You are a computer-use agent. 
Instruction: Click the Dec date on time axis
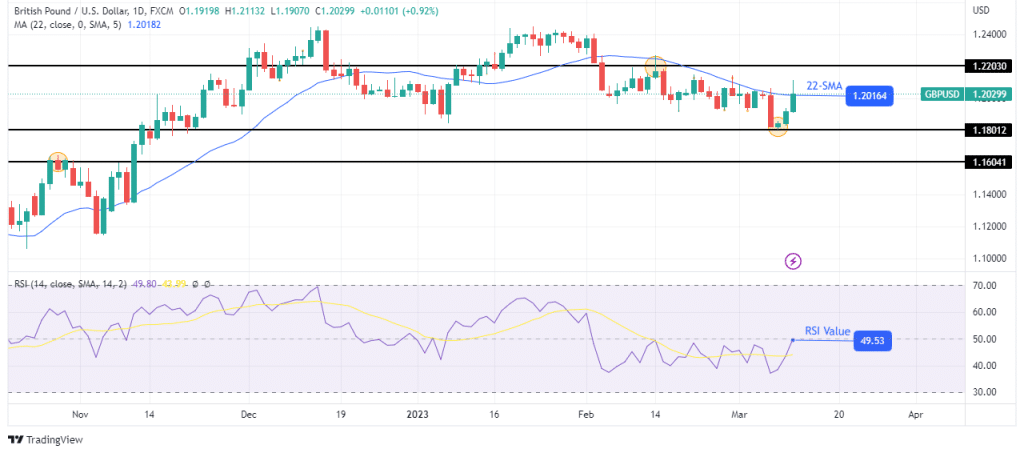tap(249, 414)
